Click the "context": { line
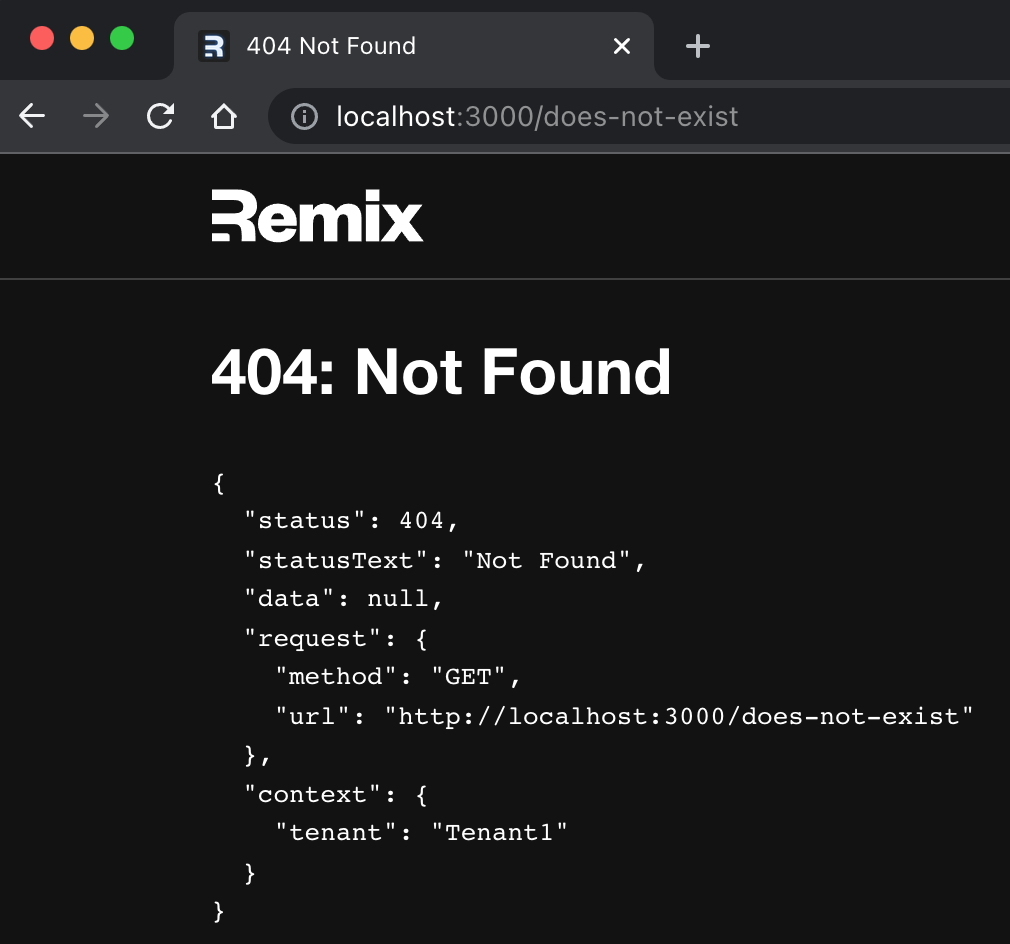Image resolution: width=1010 pixels, height=944 pixels. 336,795
